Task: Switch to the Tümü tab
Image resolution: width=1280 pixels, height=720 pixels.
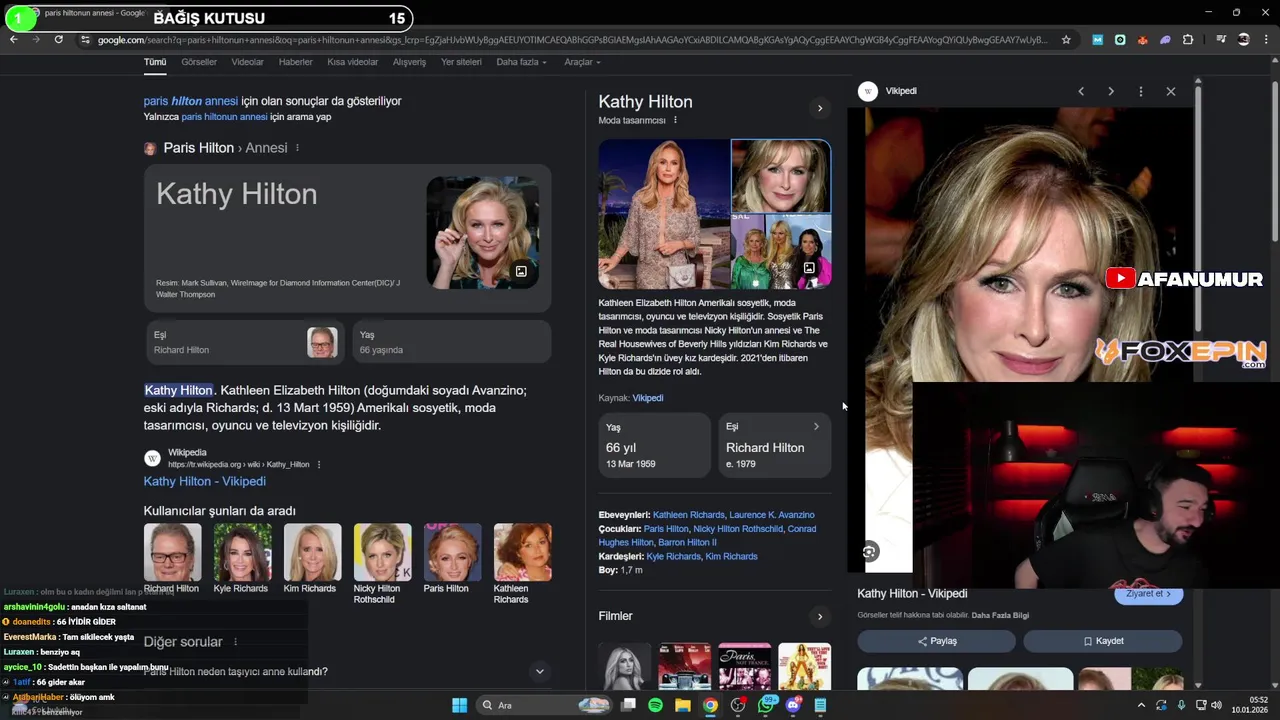Action: [155, 62]
